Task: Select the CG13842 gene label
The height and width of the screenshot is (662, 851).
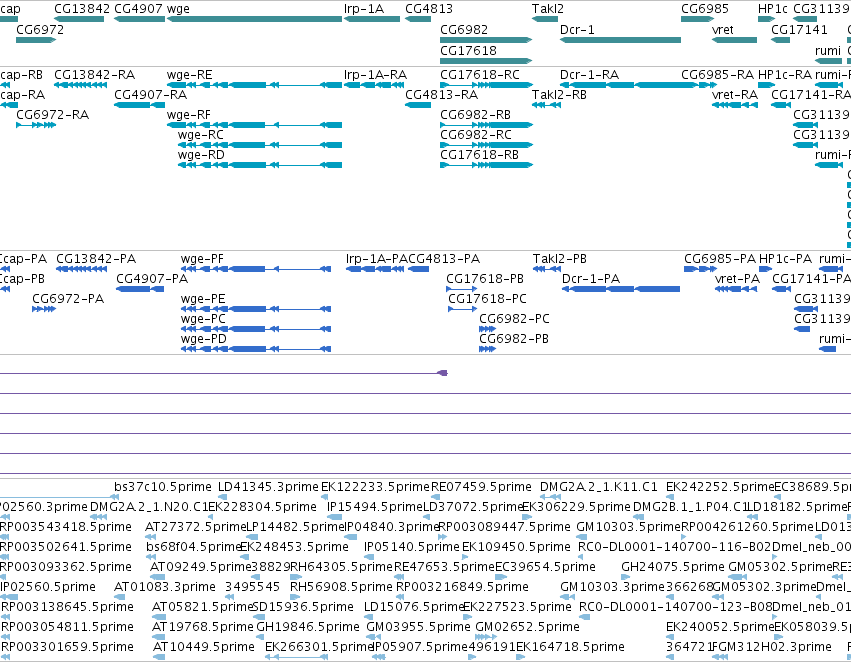Action: [82, 9]
